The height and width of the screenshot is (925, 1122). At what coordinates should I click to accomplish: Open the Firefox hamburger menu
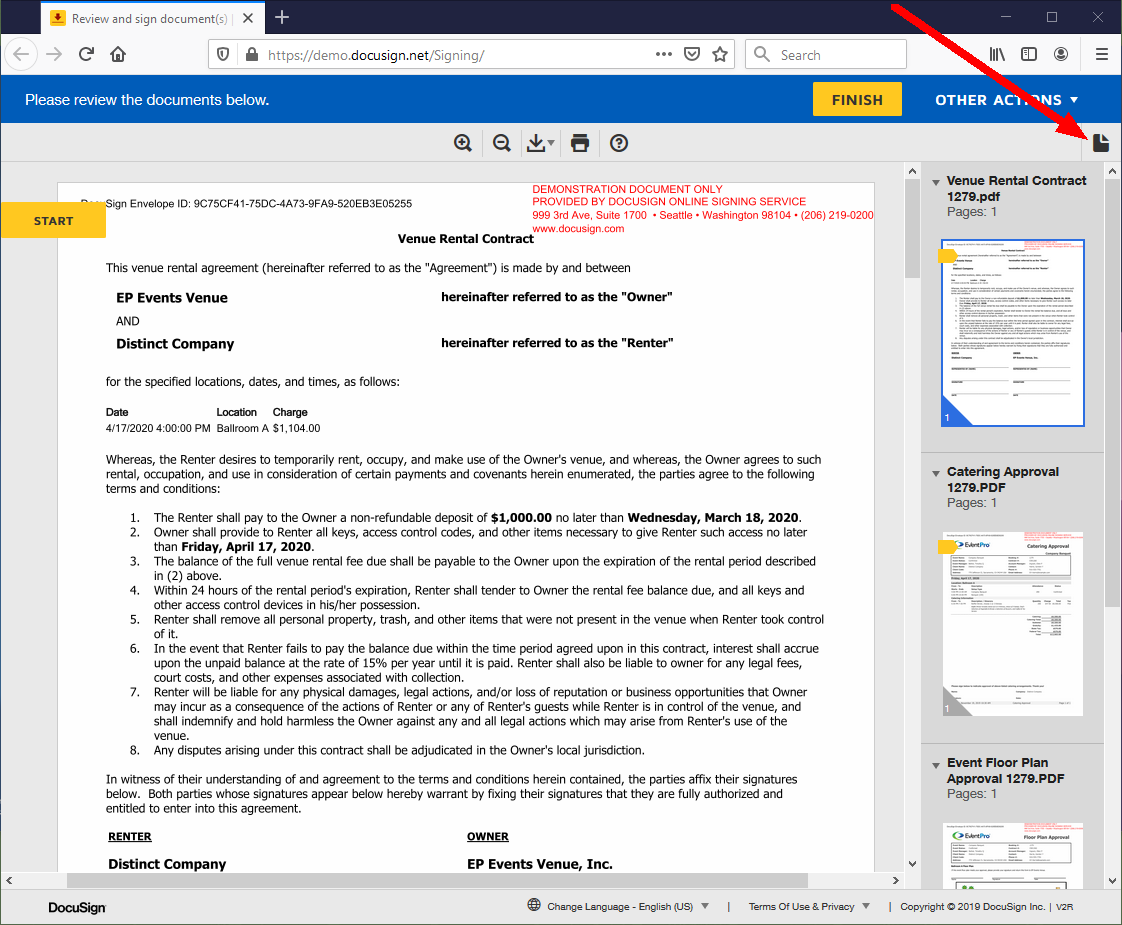[x=1102, y=54]
